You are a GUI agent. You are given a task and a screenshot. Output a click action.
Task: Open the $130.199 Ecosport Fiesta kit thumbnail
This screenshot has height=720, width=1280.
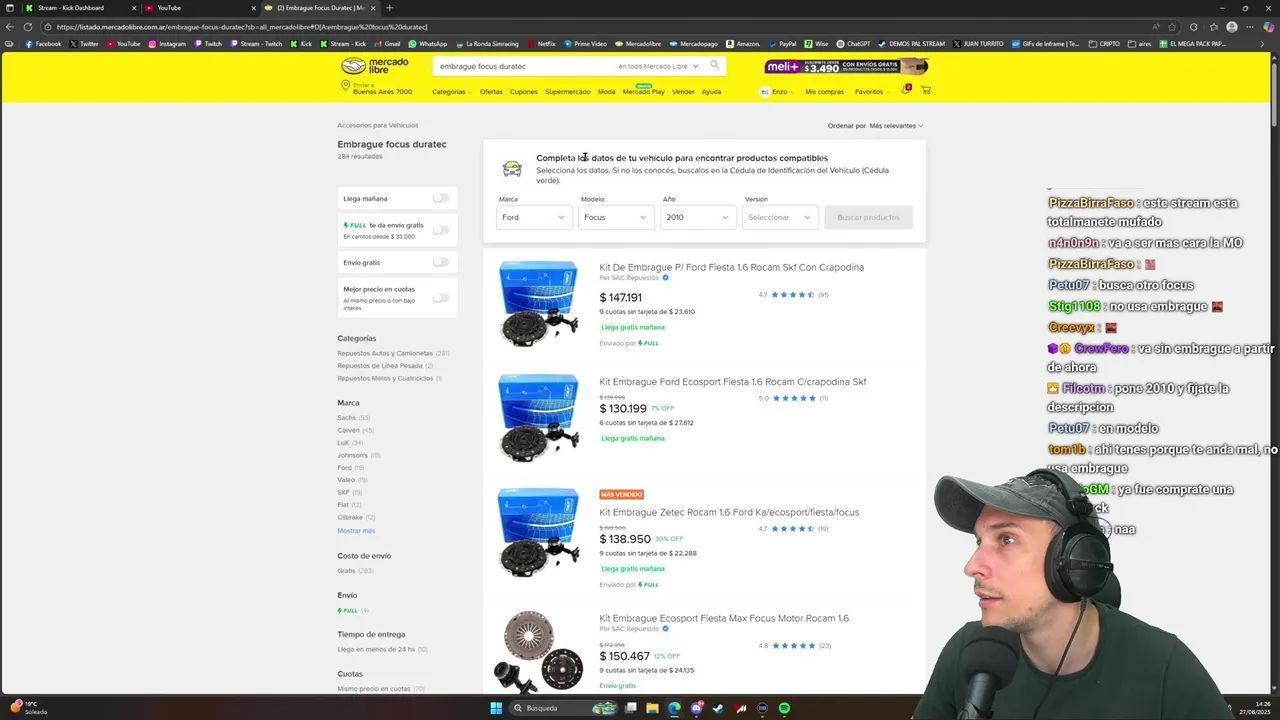(x=539, y=417)
